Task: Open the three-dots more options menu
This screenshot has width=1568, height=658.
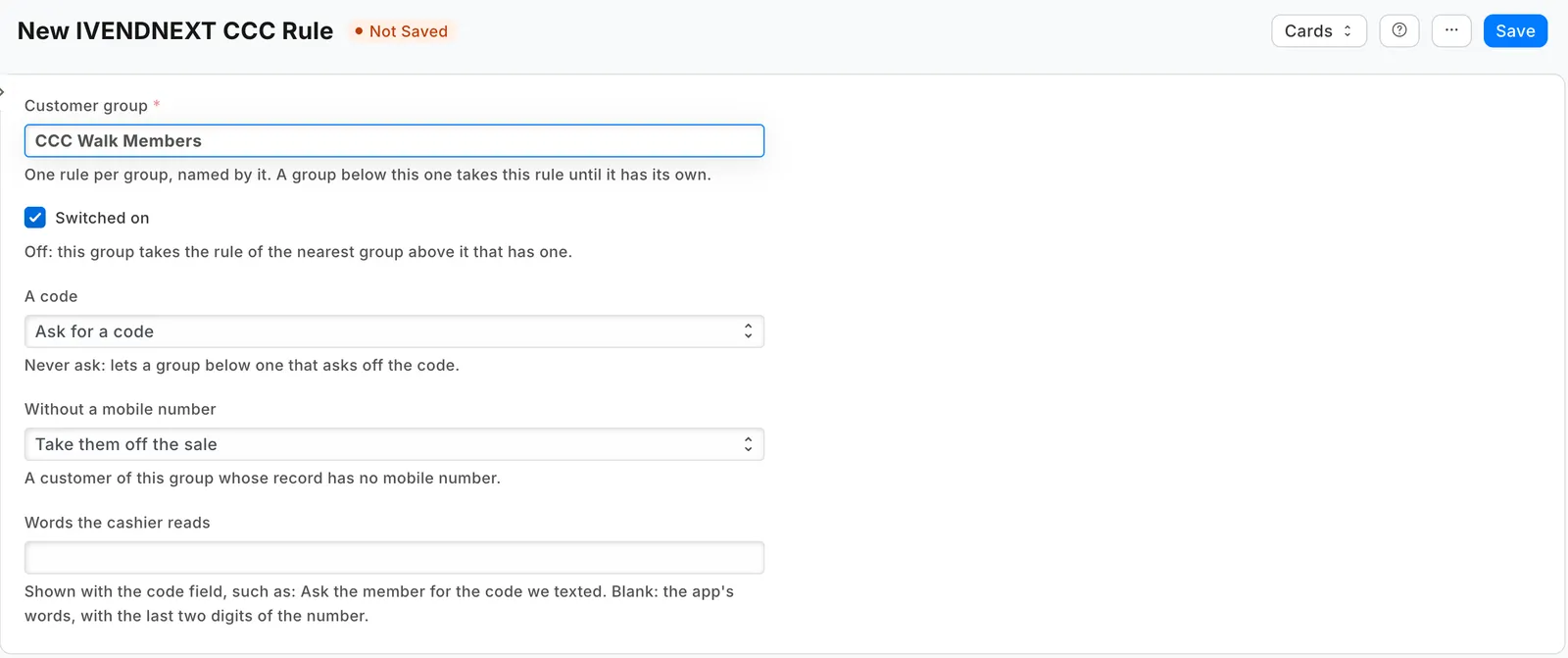Action: [x=1451, y=30]
